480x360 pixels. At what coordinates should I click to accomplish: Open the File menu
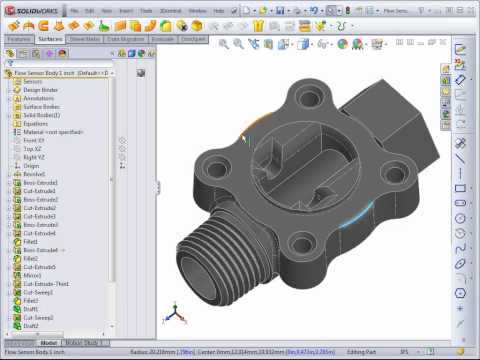(x=74, y=11)
